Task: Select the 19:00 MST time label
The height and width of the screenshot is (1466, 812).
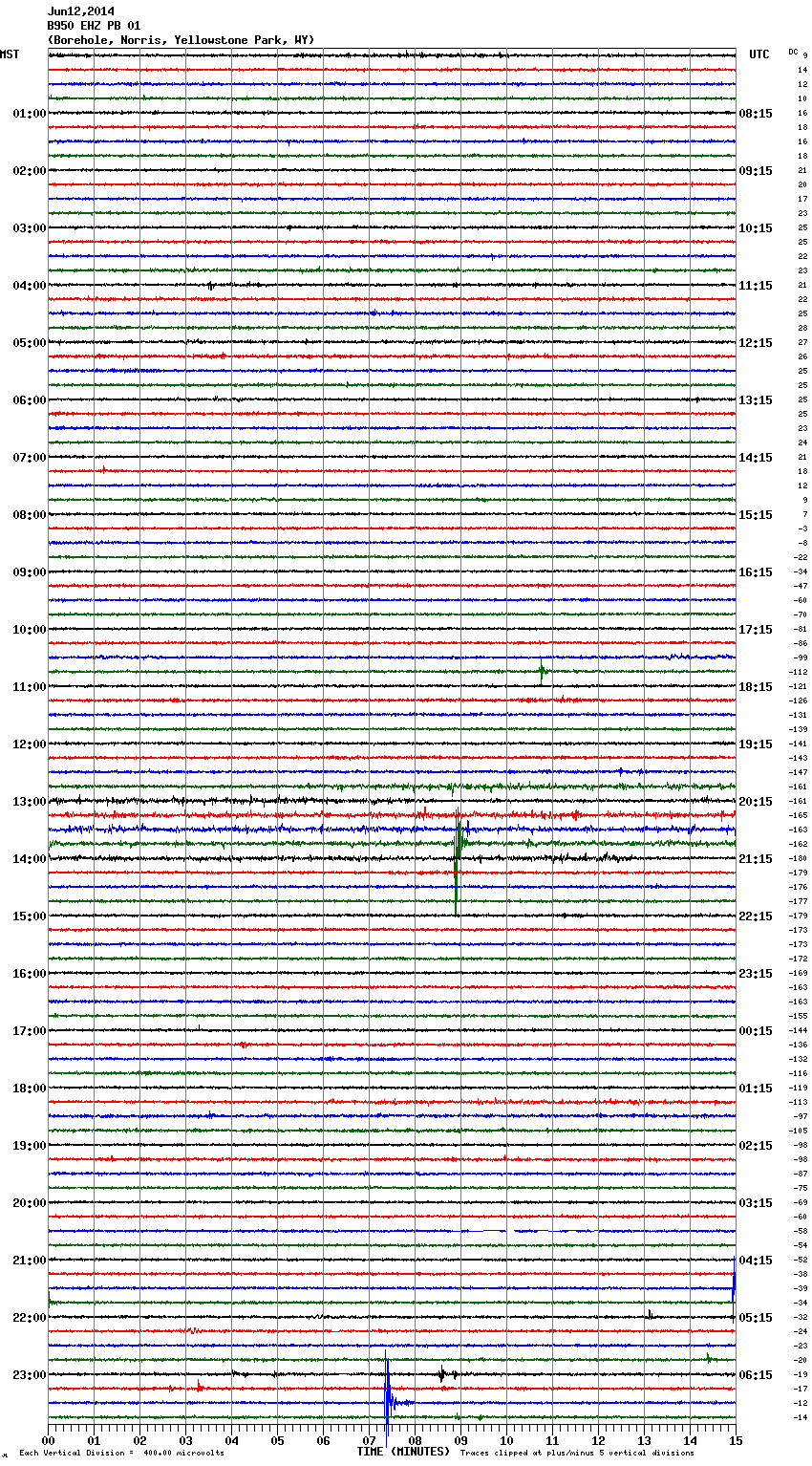Action: [30, 1146]
